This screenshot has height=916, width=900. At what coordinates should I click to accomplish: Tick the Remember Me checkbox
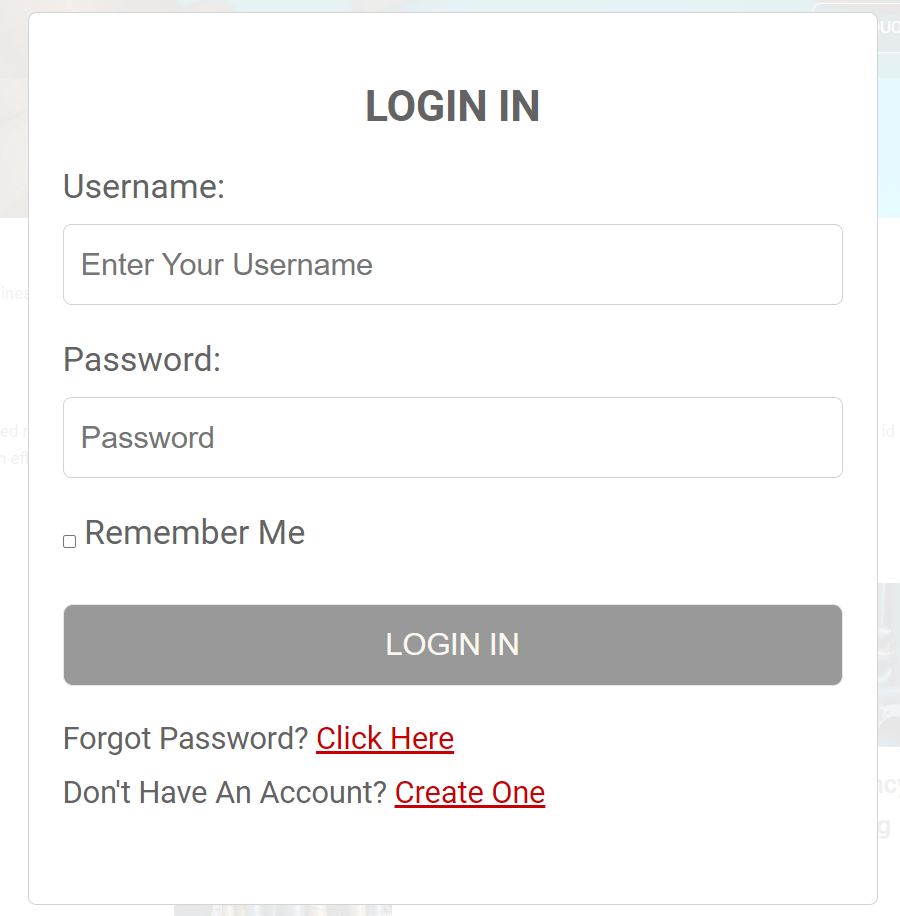coord(70,542)
